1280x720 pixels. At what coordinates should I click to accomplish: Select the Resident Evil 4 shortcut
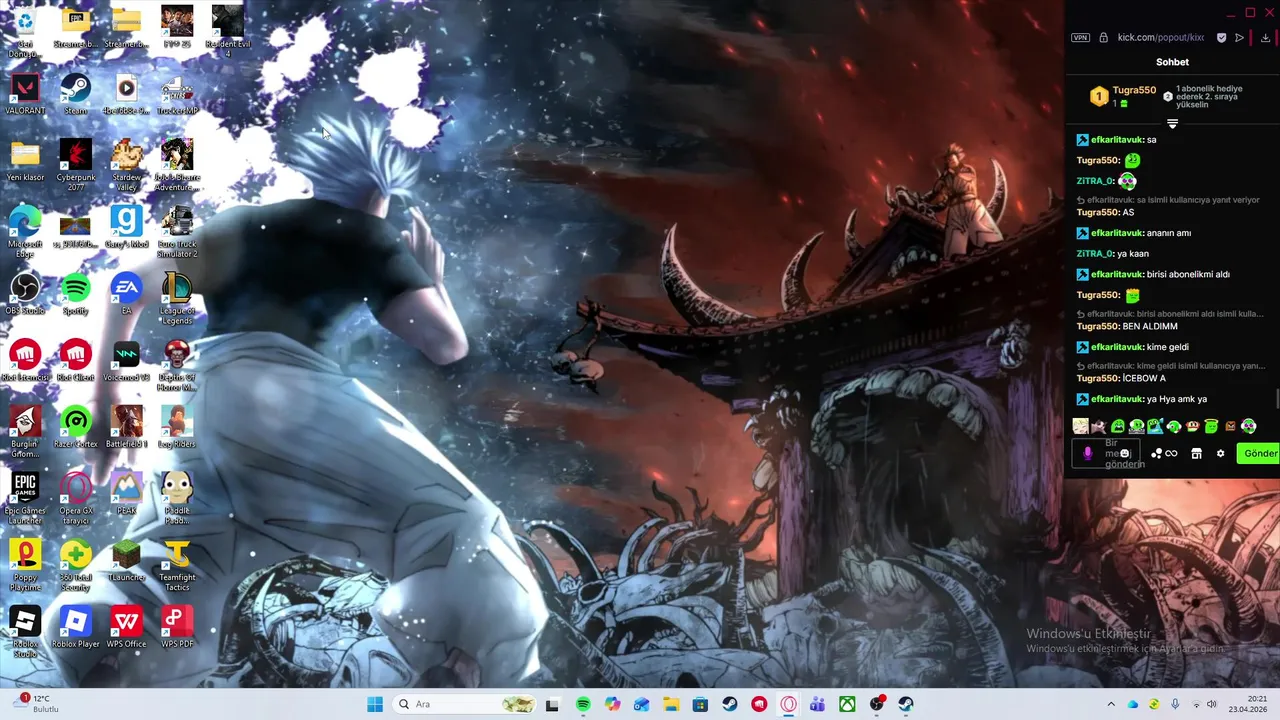pos(227,30)
